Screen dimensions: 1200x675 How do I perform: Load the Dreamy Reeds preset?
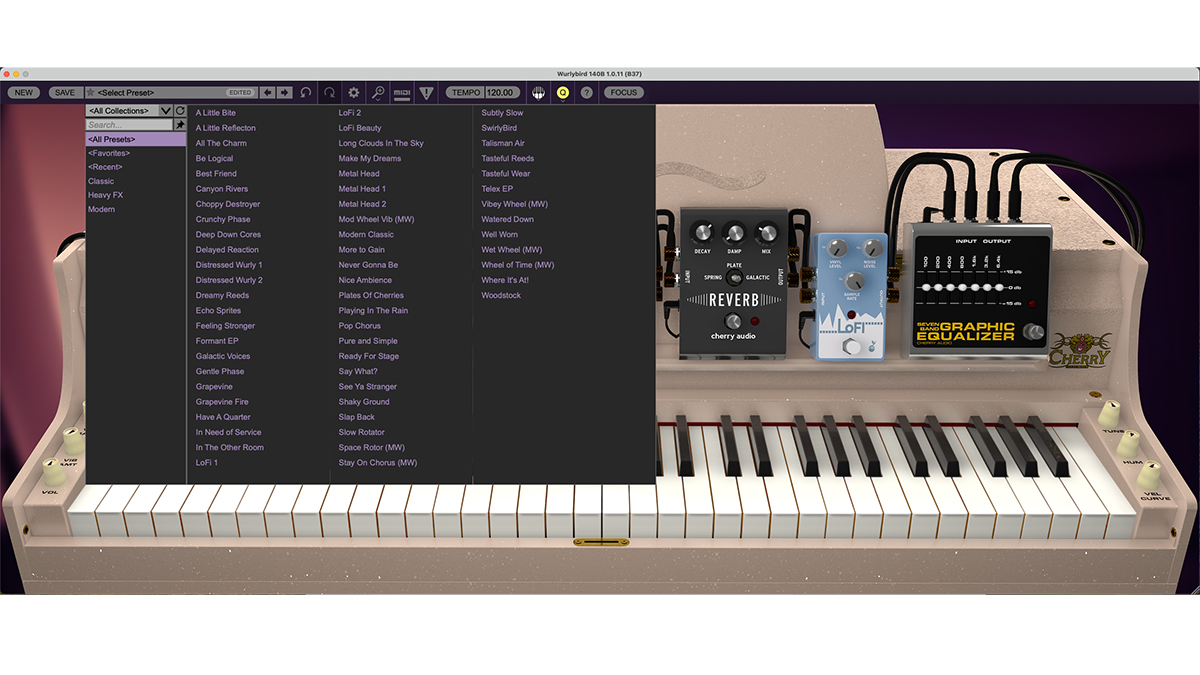222,295
